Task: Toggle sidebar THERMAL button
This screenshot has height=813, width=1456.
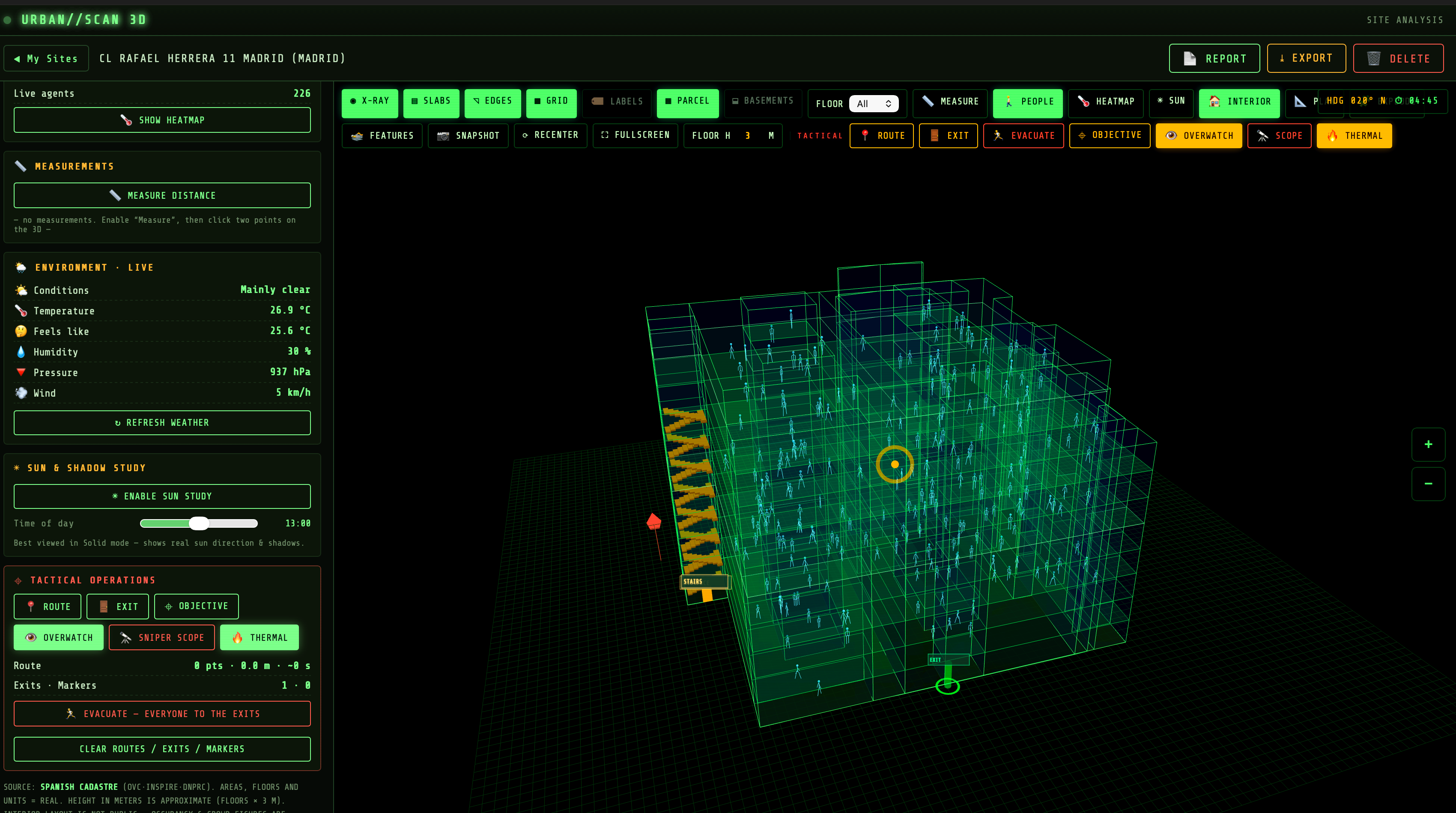Action: 260,637
